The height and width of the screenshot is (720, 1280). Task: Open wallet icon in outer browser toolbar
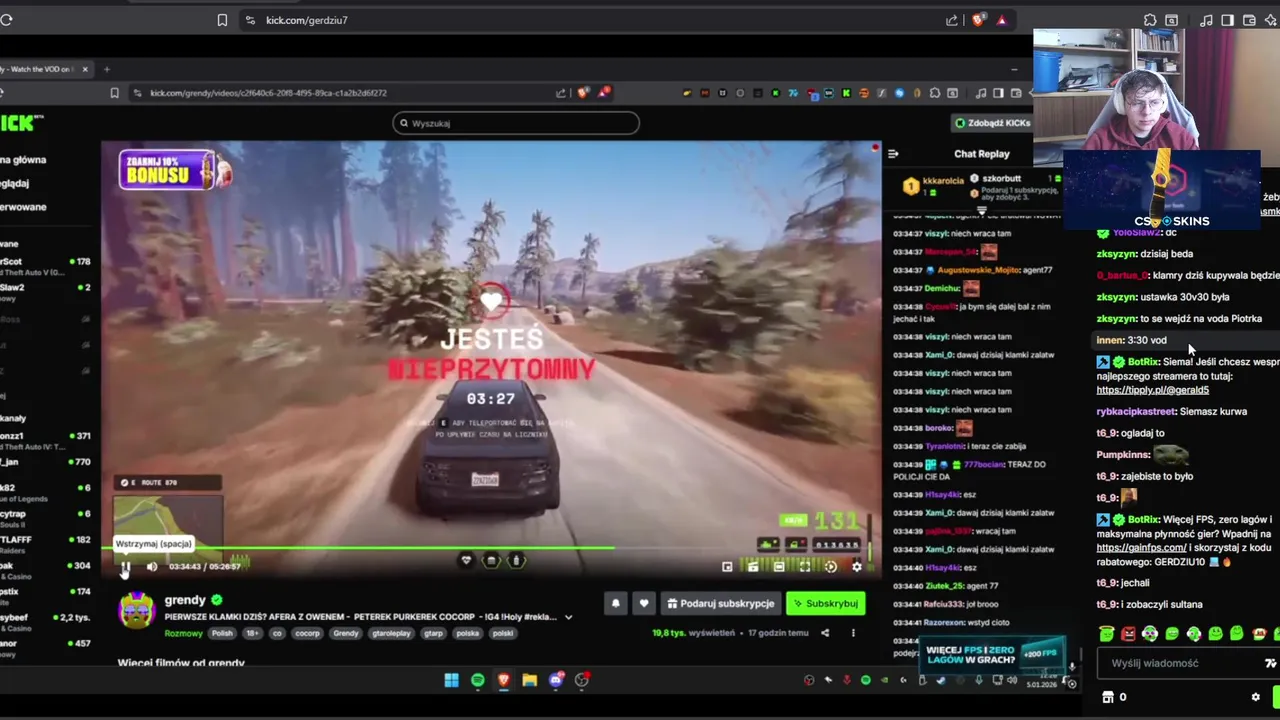click(1249, 20)
